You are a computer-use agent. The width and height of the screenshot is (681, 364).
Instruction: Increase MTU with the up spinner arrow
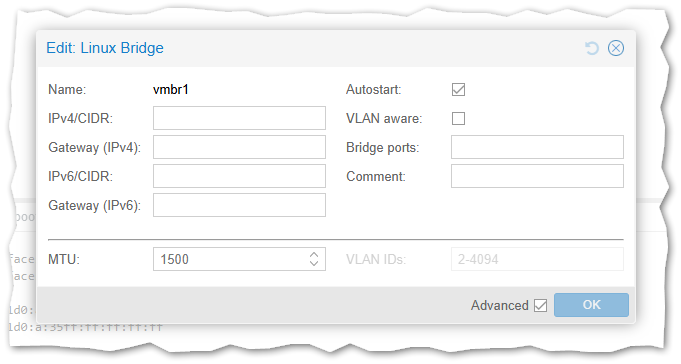coord(314,255)
